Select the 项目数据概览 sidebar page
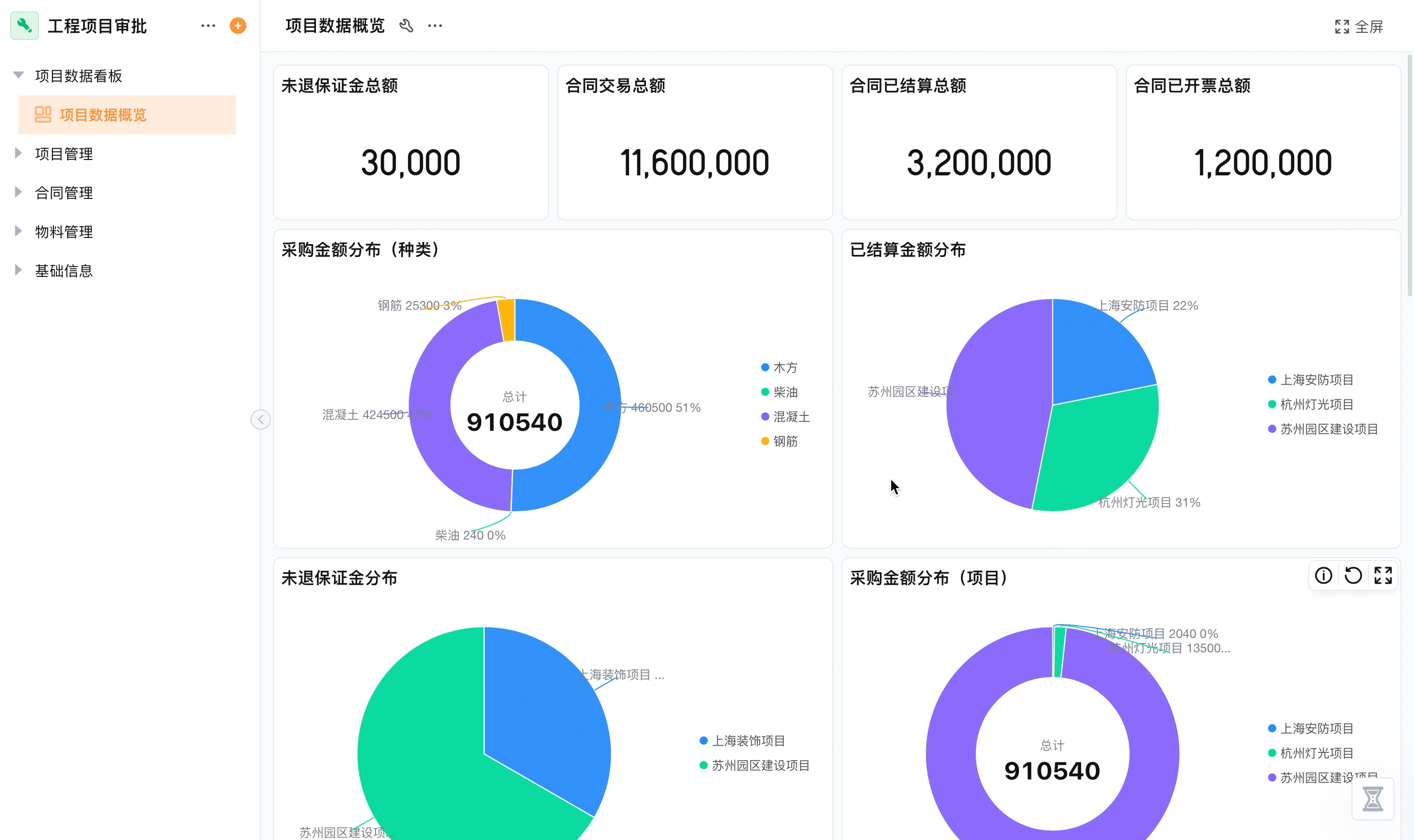Viewport: 1414px width, 840px height. [x=127, y=115]
